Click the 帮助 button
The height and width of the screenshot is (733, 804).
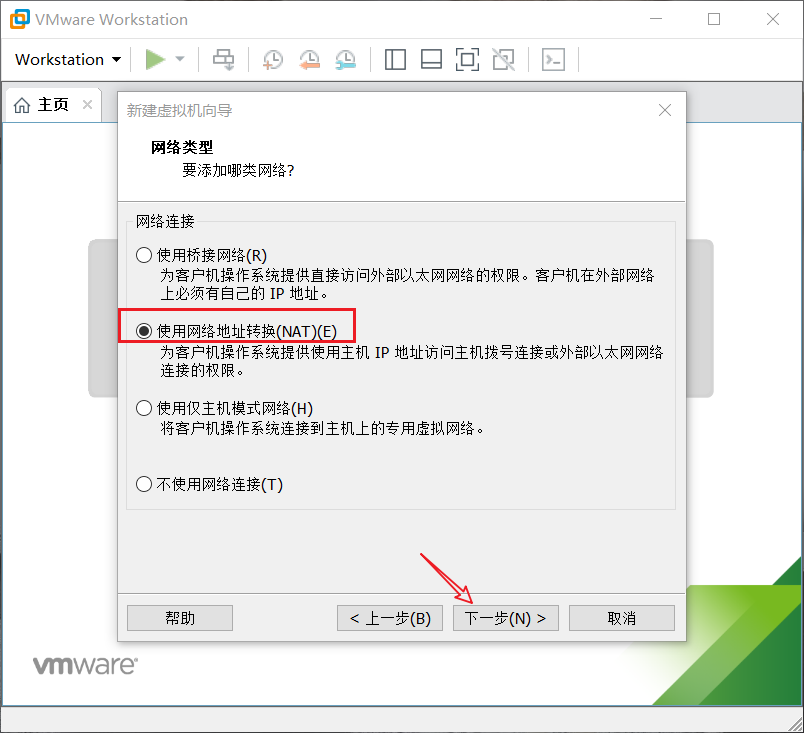click(x=180, y=618)
